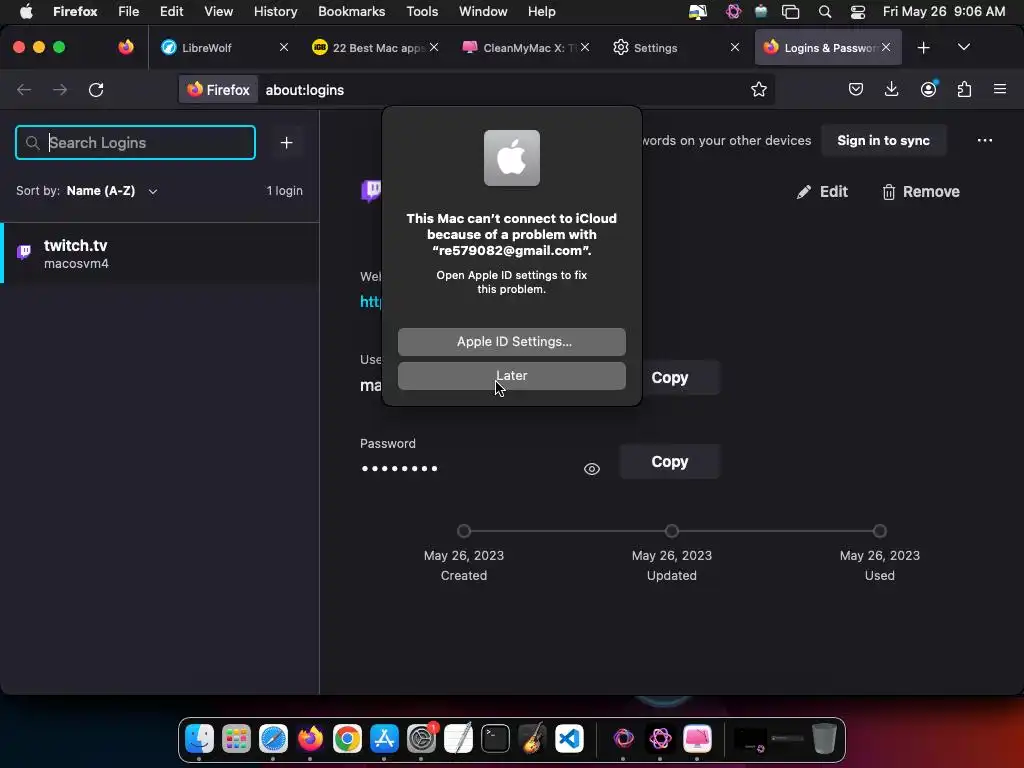This screenshot has height=768, width=1024.
Task: Click the date and time in menu bar
Action: pos(944,12)
